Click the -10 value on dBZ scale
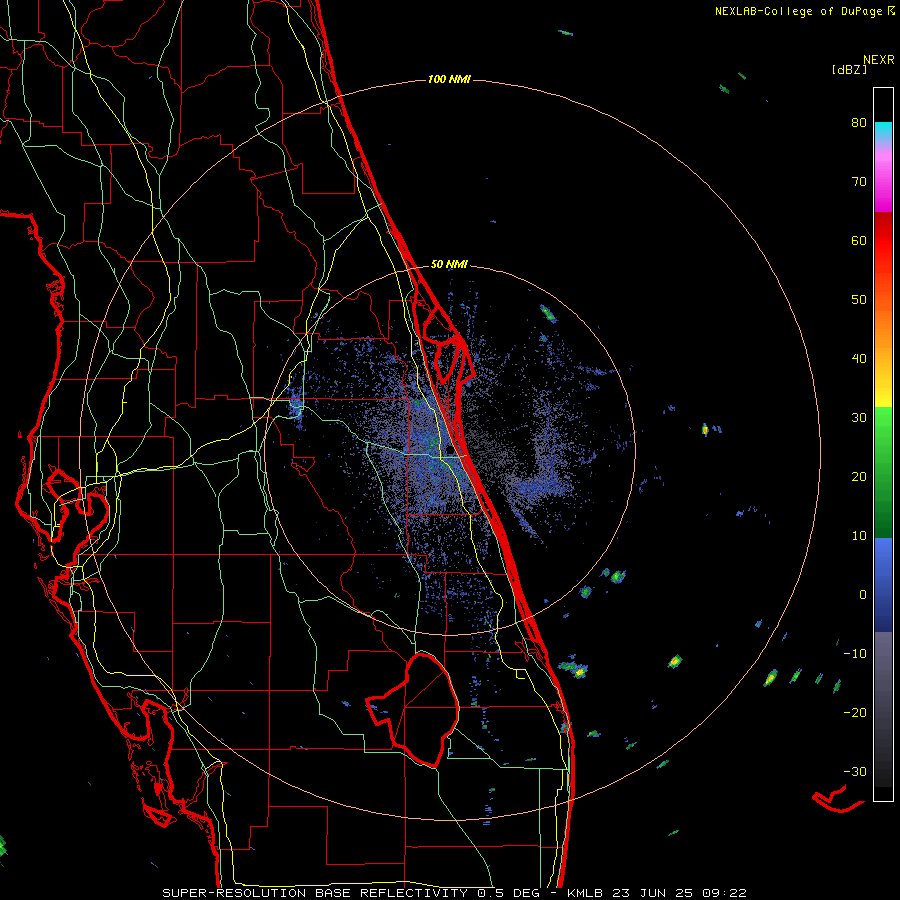 click(x=855, y=654)
